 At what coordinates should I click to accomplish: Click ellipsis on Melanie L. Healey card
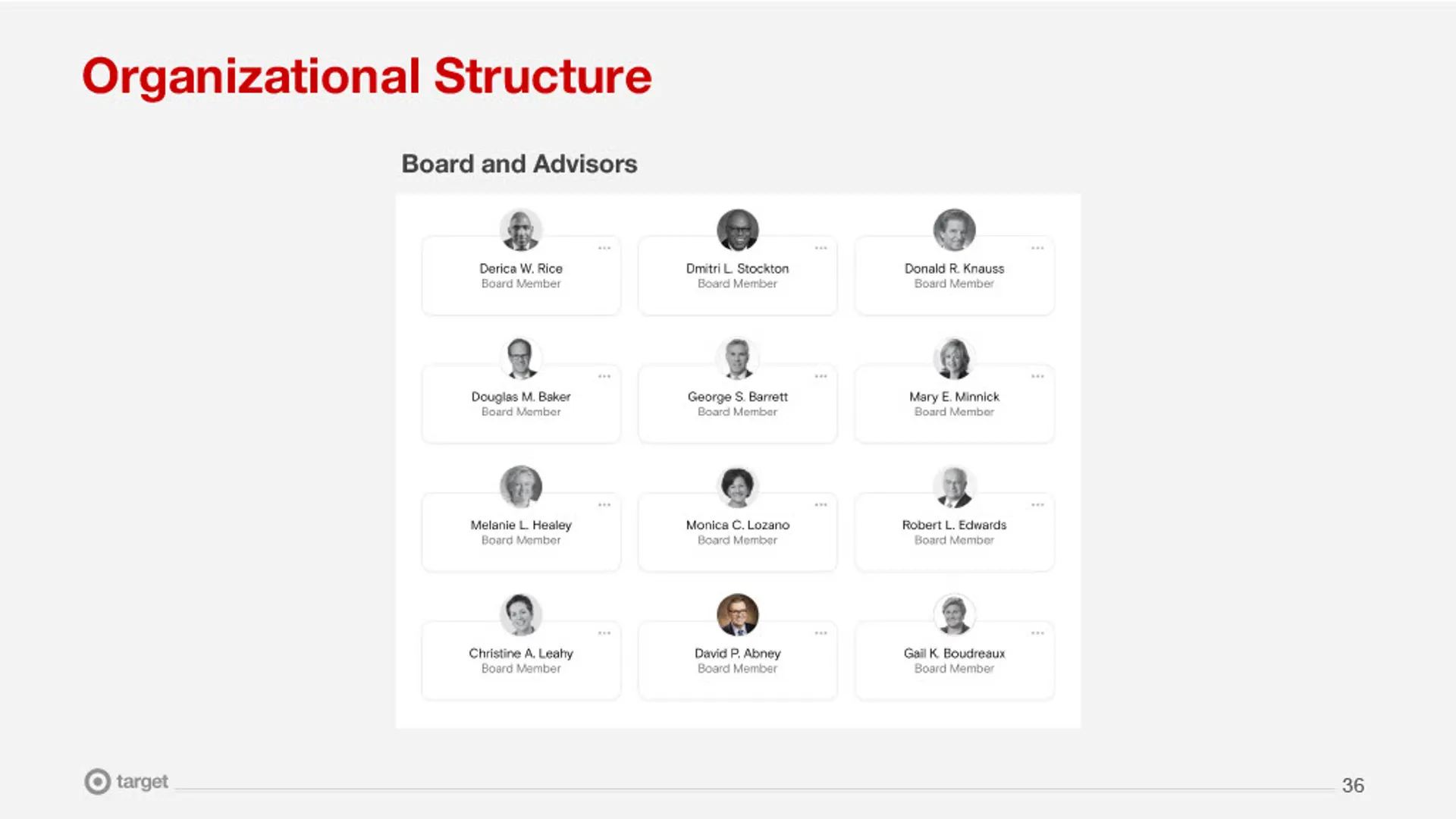(x=604, y=504)
